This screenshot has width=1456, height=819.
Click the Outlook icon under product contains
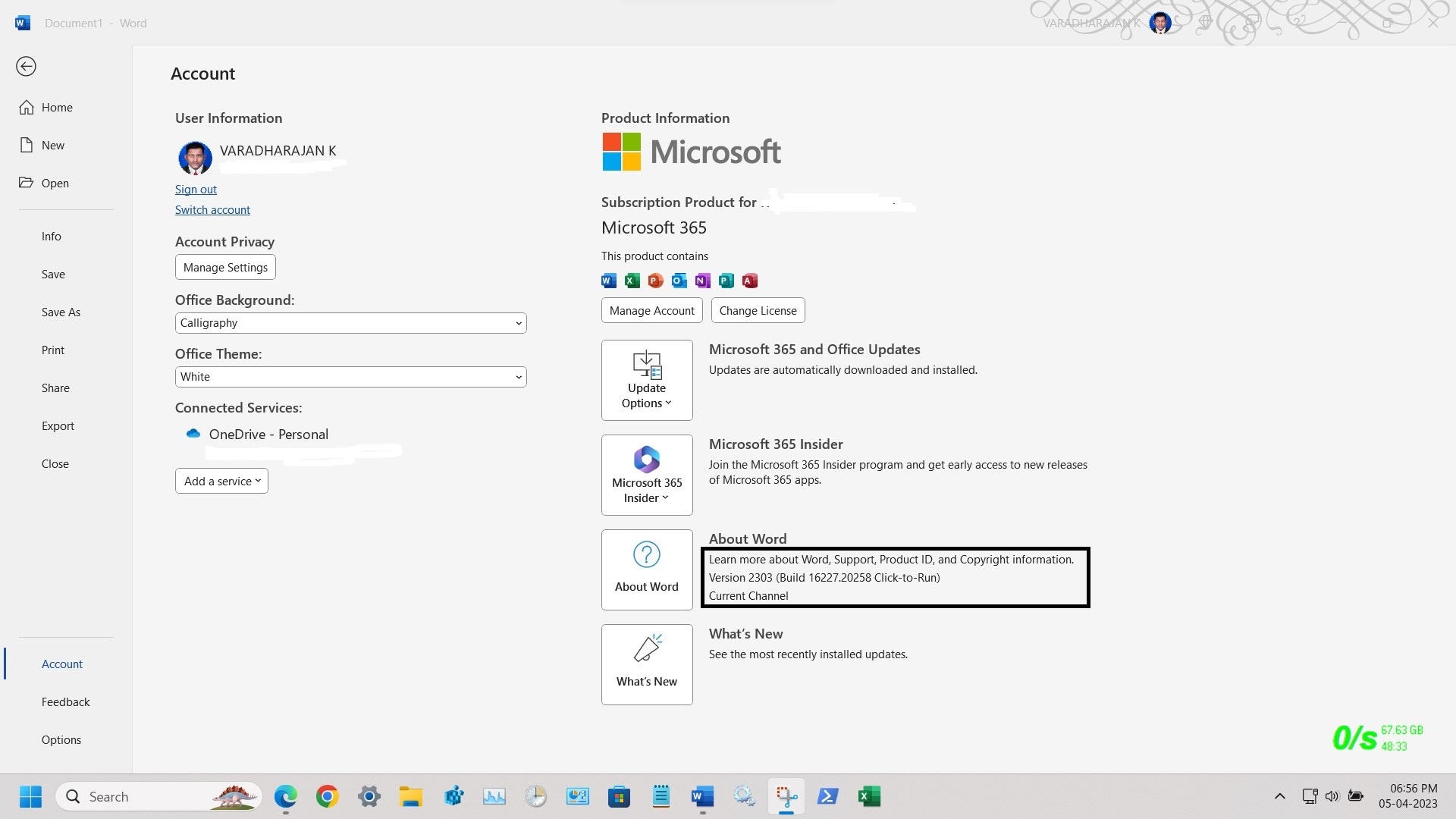click(679, 281)
